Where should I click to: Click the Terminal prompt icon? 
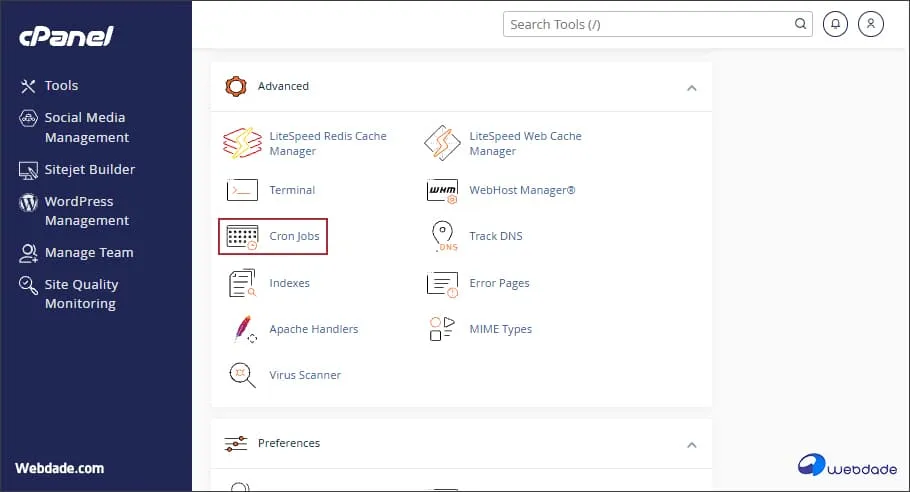[x=242, y=190]
